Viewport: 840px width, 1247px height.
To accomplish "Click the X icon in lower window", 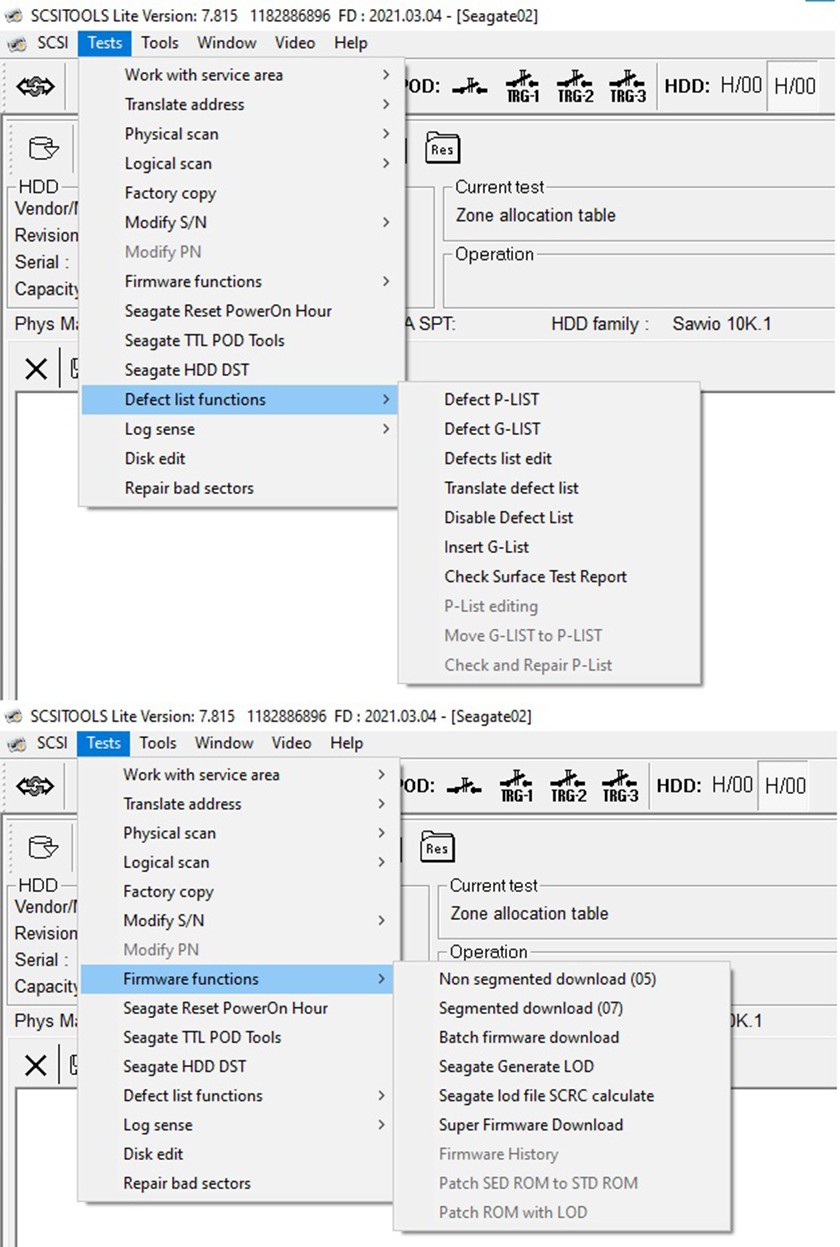I will pyautogui.click(x=36, y=1066).
